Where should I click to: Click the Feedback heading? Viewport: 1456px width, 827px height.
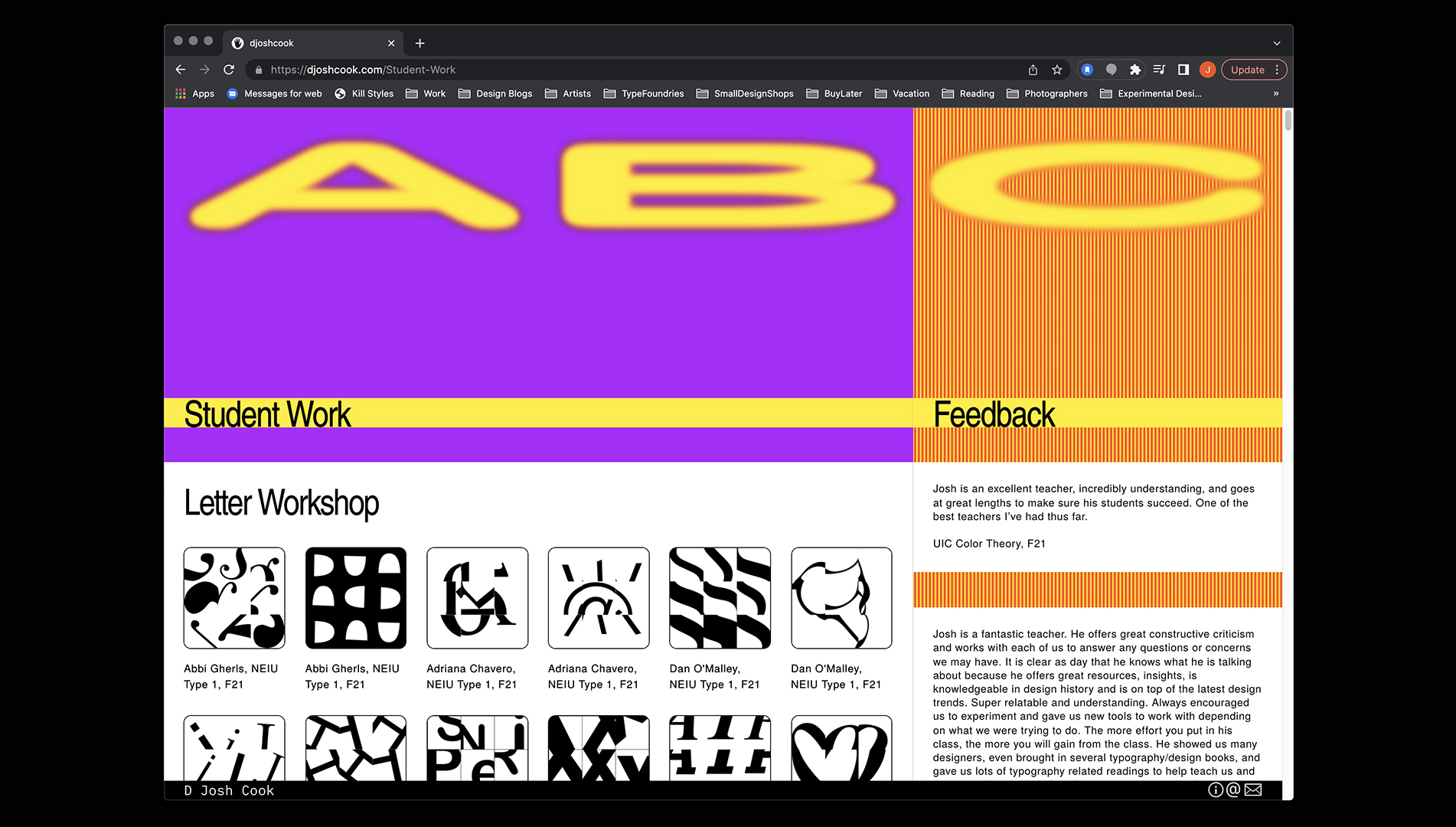point(994,414)
